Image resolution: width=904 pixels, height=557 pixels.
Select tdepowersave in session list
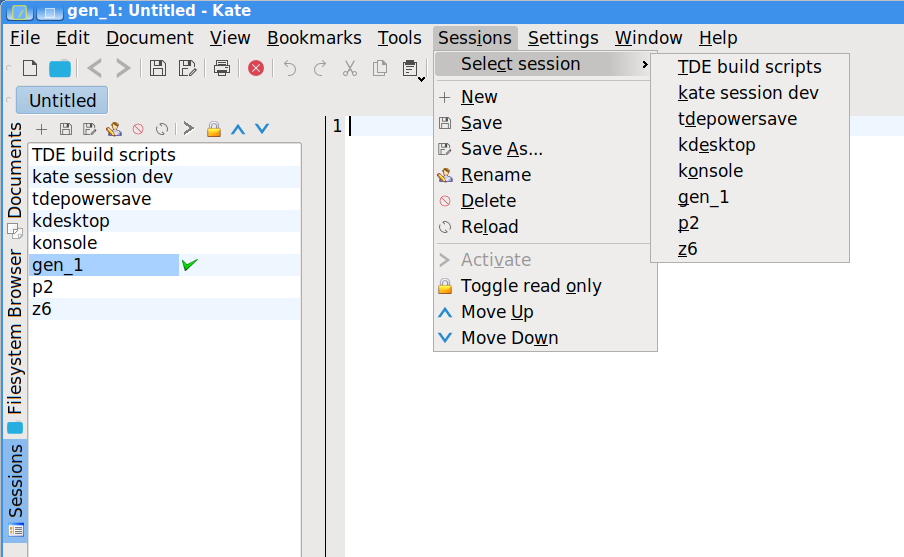[165, 199]
